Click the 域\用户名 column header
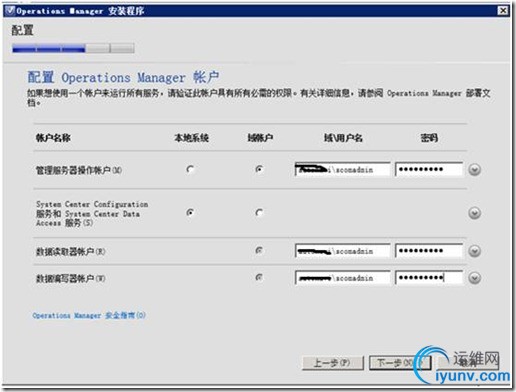 click(343, 138)
